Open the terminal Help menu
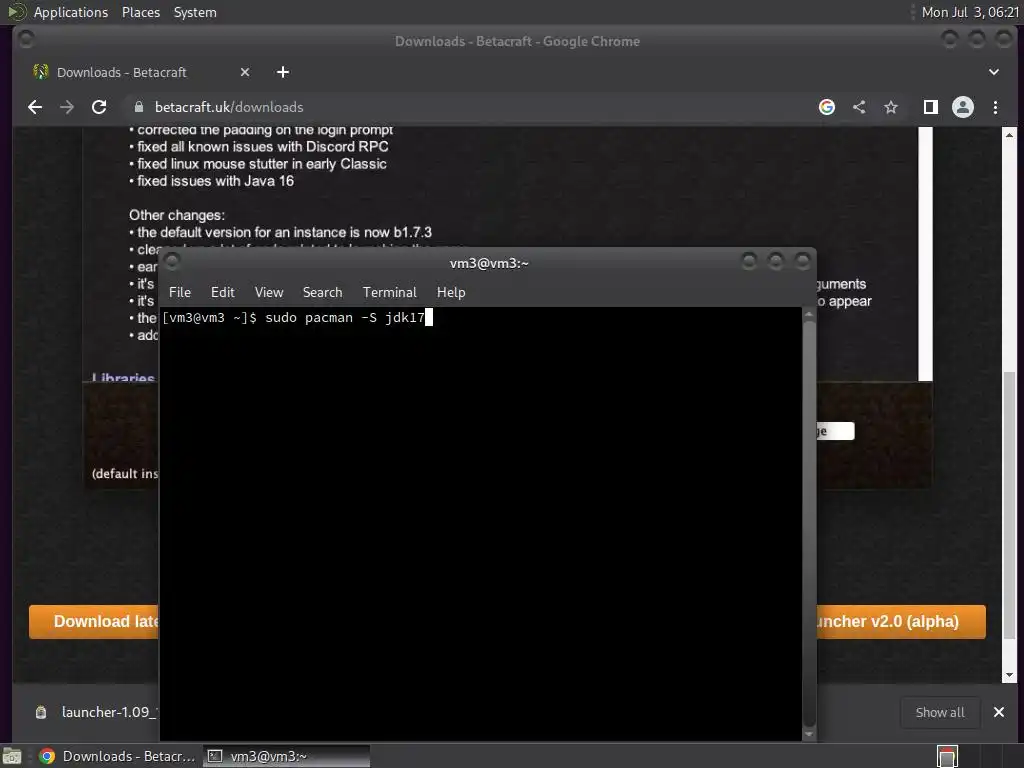1024x768 pixels. 451,293
